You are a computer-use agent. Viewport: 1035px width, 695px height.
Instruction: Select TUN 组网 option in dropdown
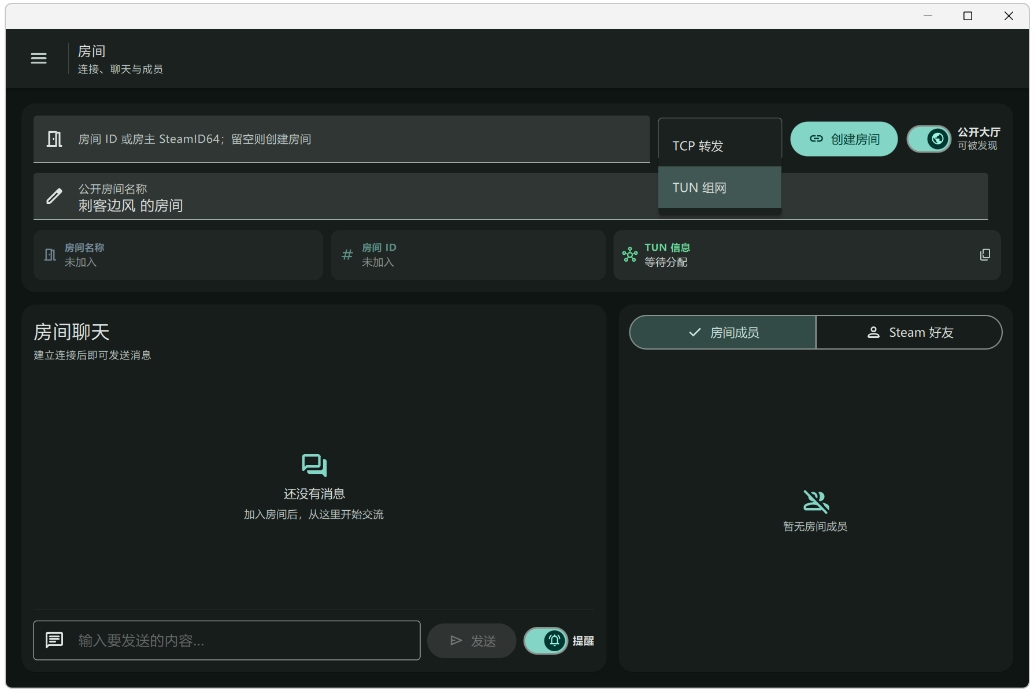coord(719,187)
